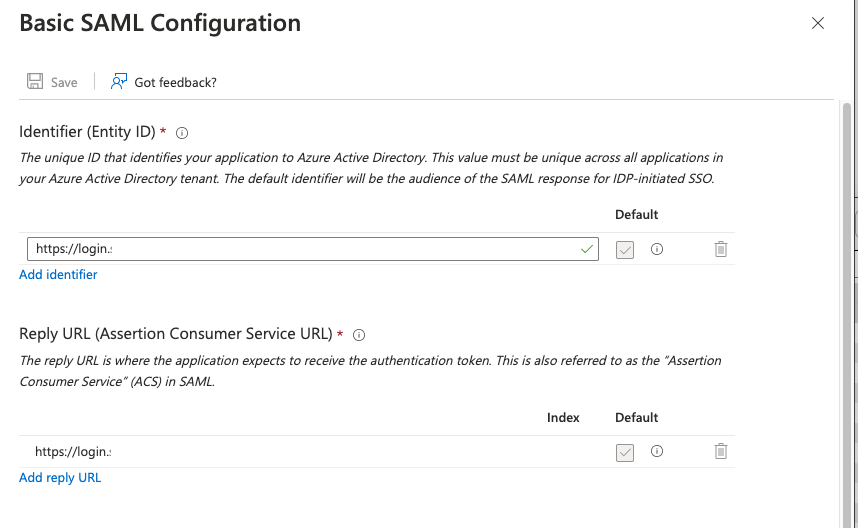The width and height of the screenshot is (858, 528).
Task: Close the Basic SAML Configuration panel
Action: click(818, 23)
